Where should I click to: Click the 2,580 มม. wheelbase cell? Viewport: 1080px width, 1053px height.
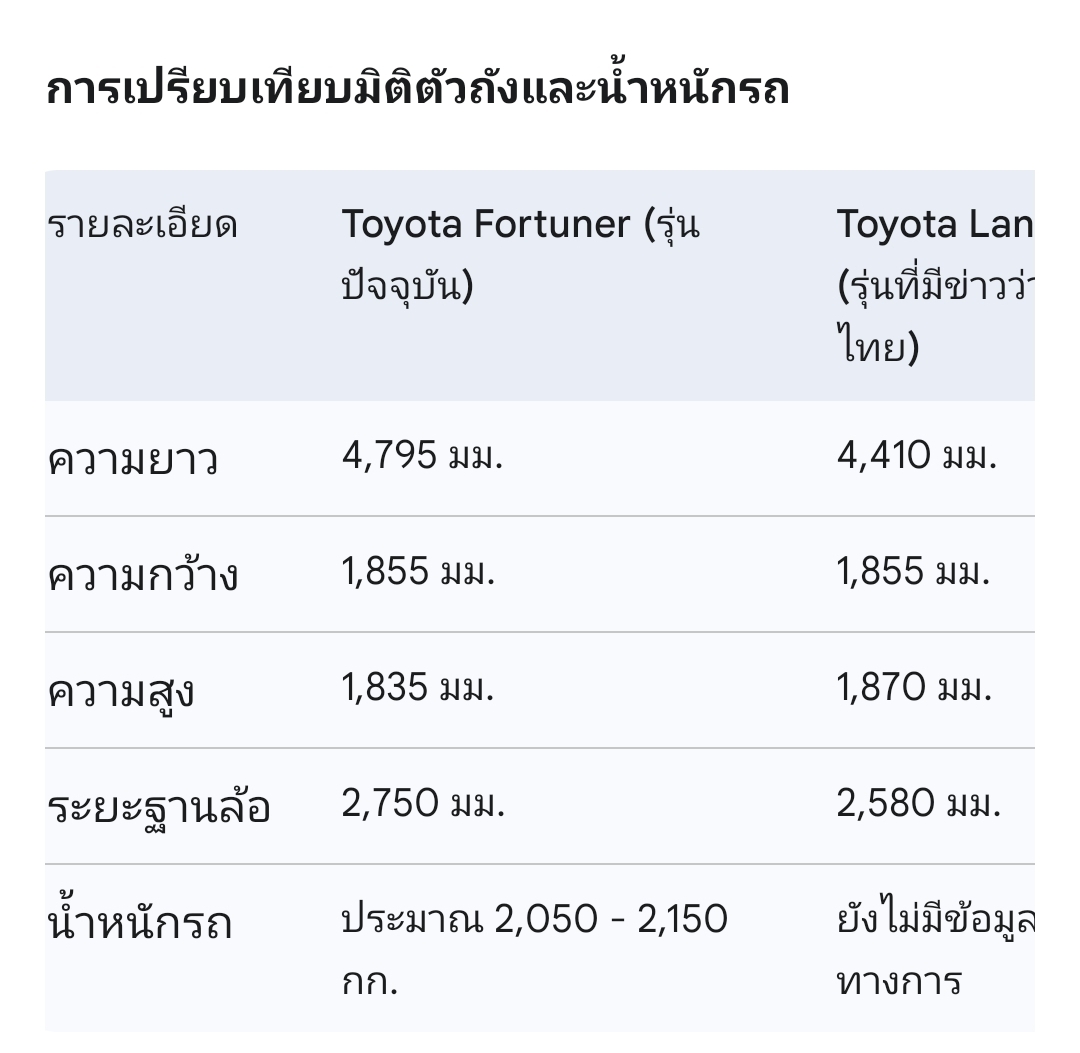(919, 802)
